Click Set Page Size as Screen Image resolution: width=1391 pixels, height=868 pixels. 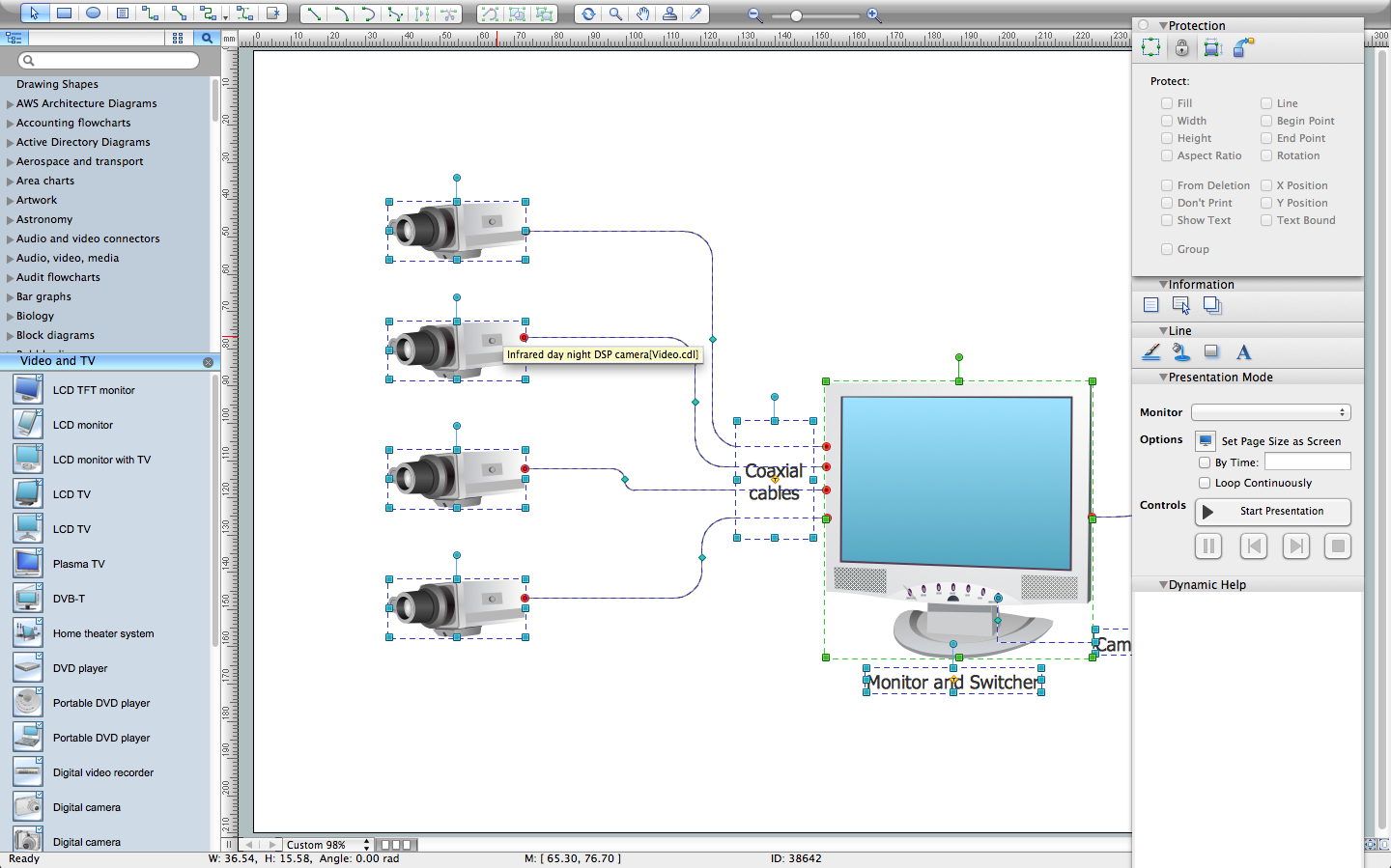pos(1205,440)
